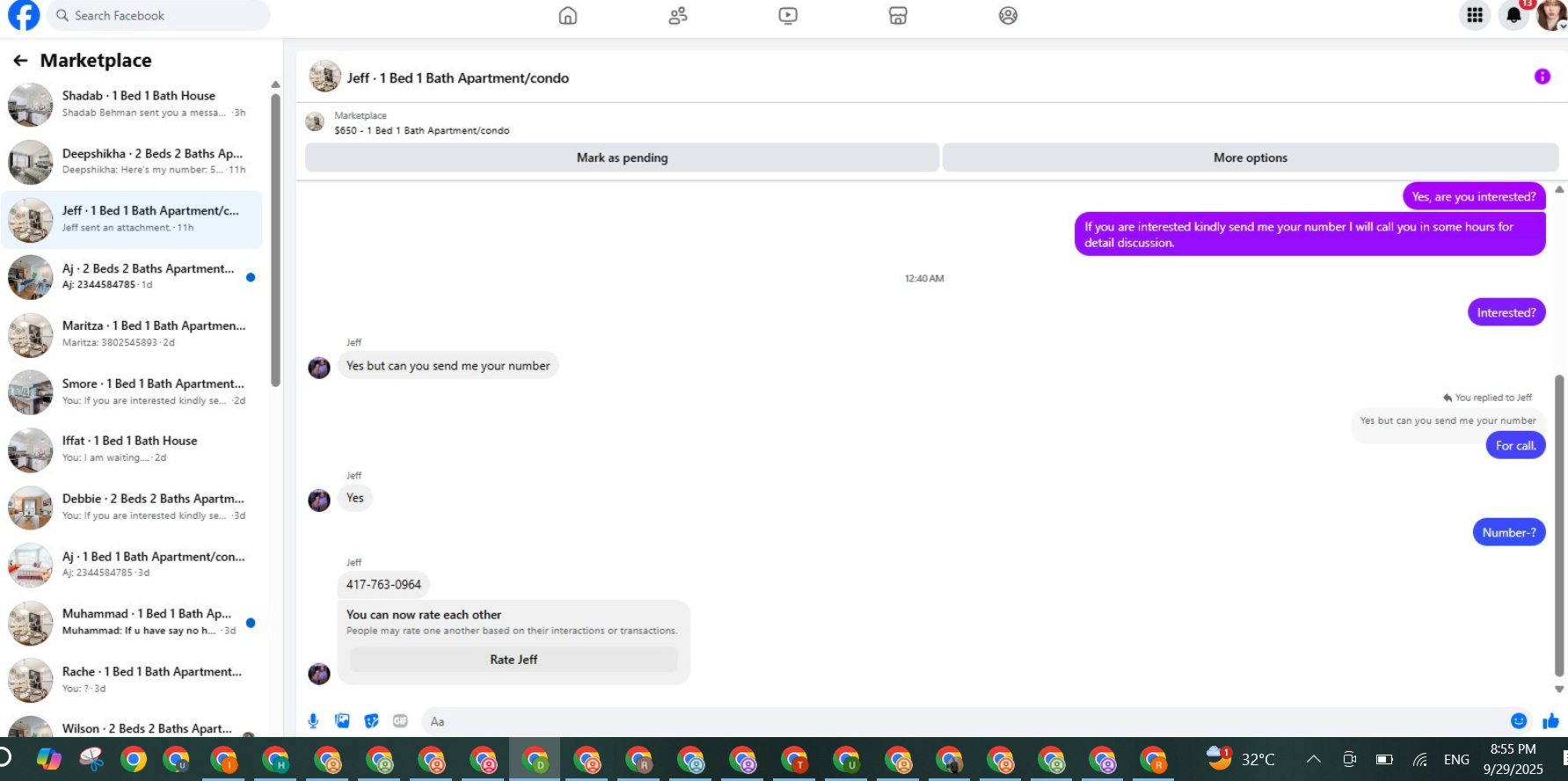This screenshot has height=781, width=1568.
Task: Open the Home tab icon
Action: click(x=568, y=16)
